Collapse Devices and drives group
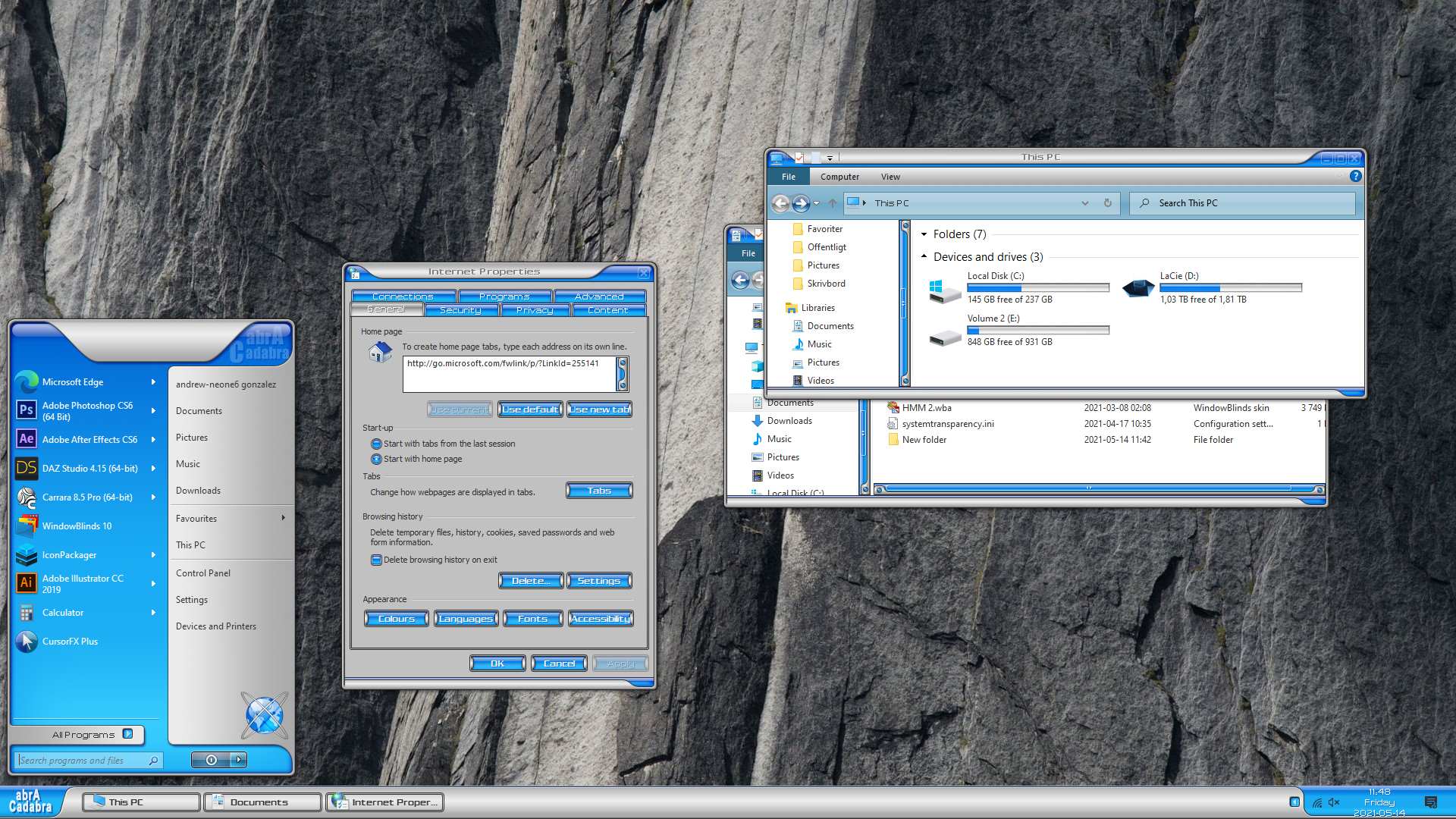Image resolution: width=1456 pixels, height=819 pixels. [924, 257]
